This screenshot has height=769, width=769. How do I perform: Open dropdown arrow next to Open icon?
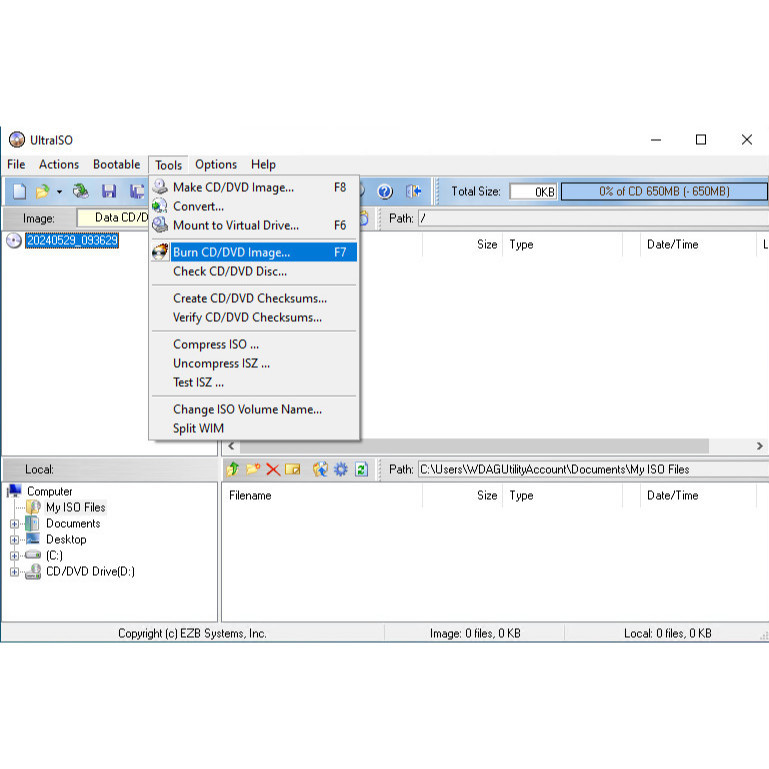[x=59, y=191]
